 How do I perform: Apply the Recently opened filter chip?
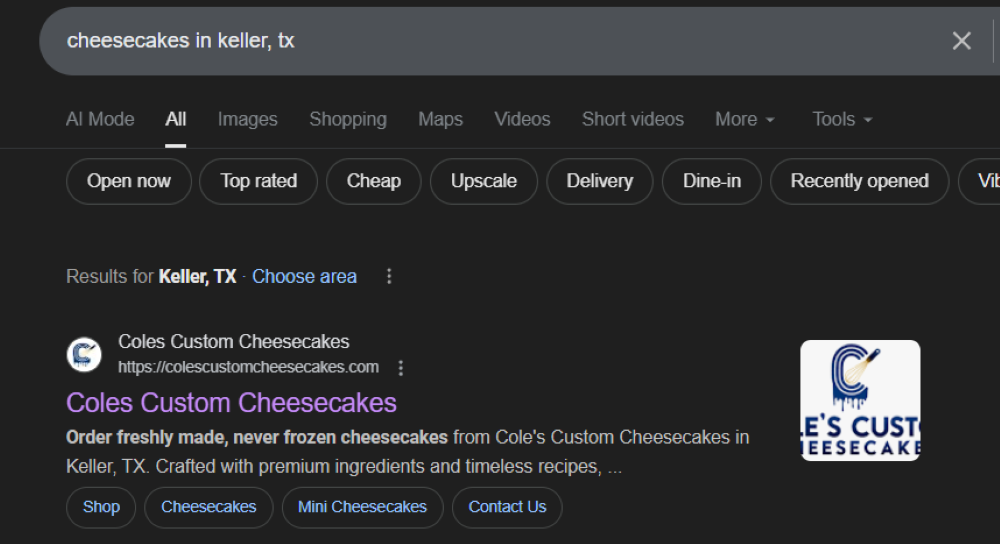click(x=859, y=181)
